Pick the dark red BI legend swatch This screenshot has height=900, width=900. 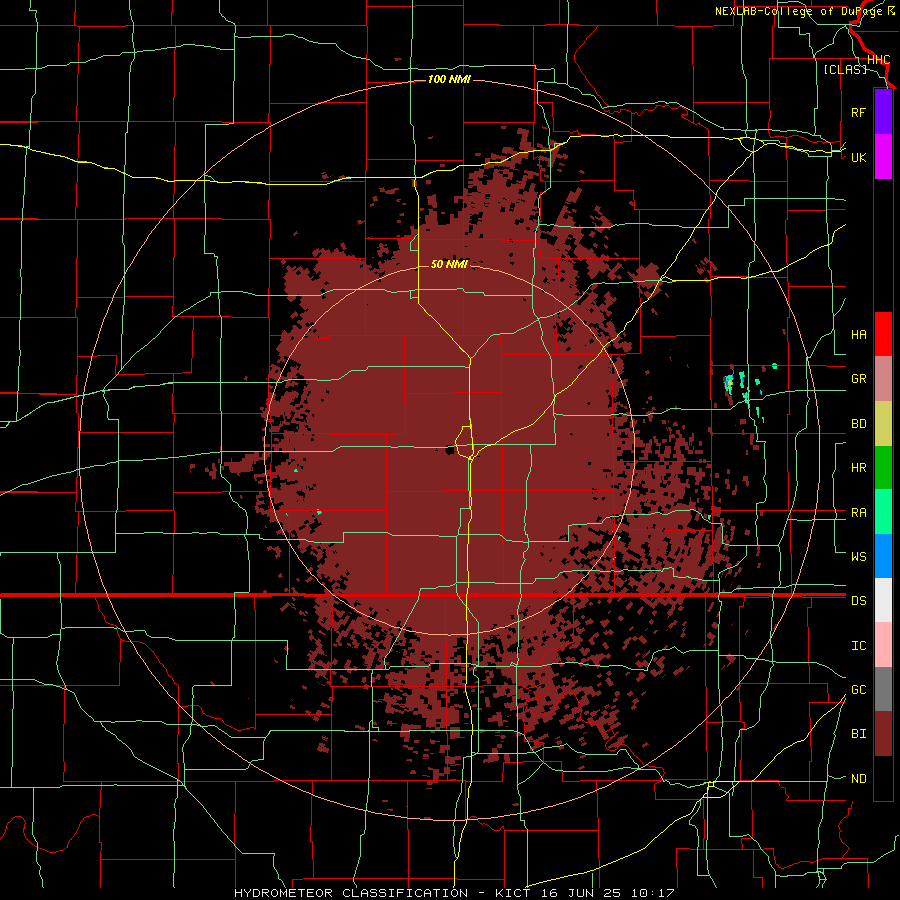click(x=883, y=734)
